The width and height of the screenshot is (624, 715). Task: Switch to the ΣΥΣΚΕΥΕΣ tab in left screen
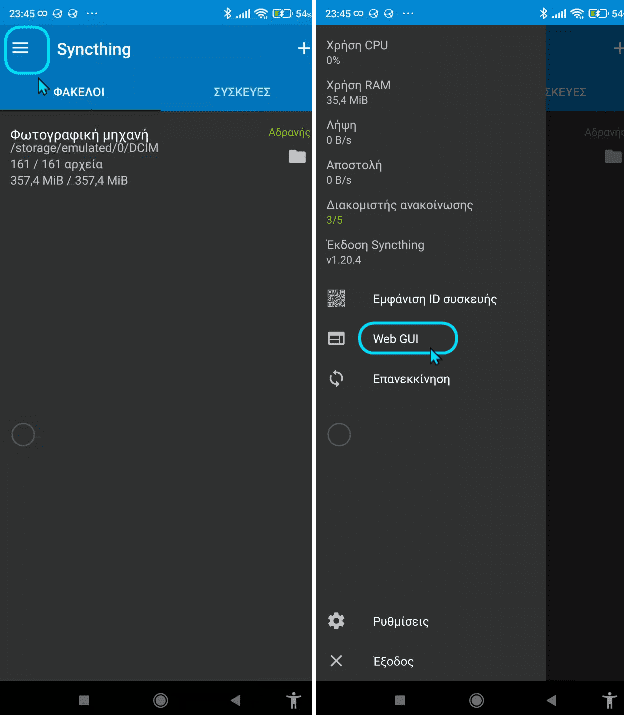point(242,92)
